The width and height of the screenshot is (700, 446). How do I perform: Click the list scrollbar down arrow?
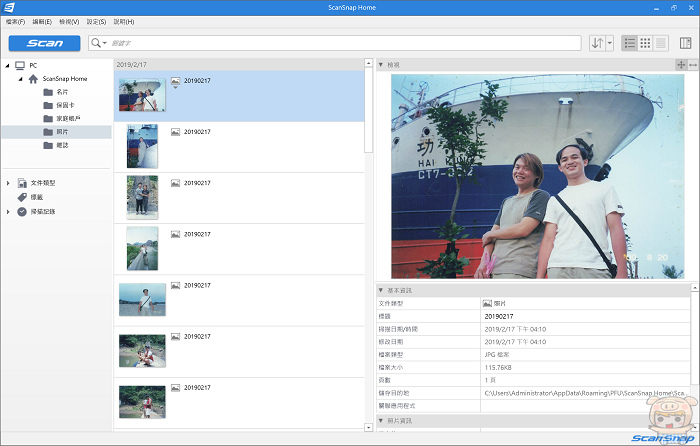point(368,427)
